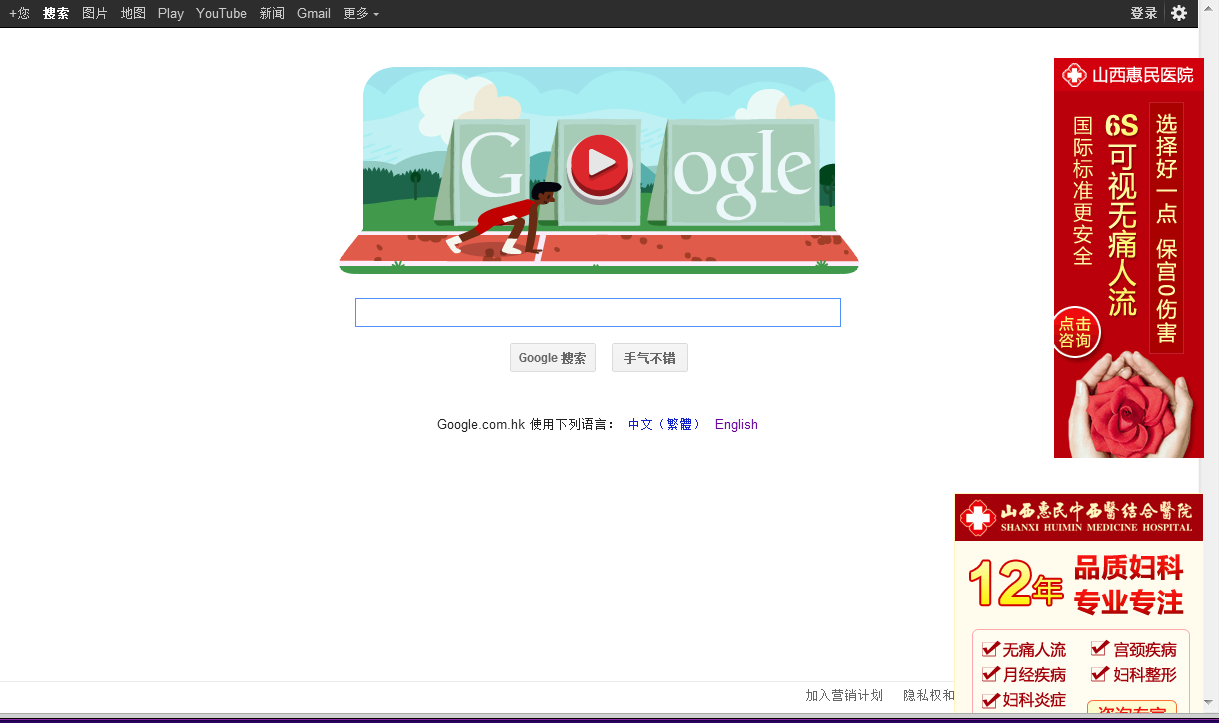
Task: Open 新闻 news
Action: coord(272,13)
